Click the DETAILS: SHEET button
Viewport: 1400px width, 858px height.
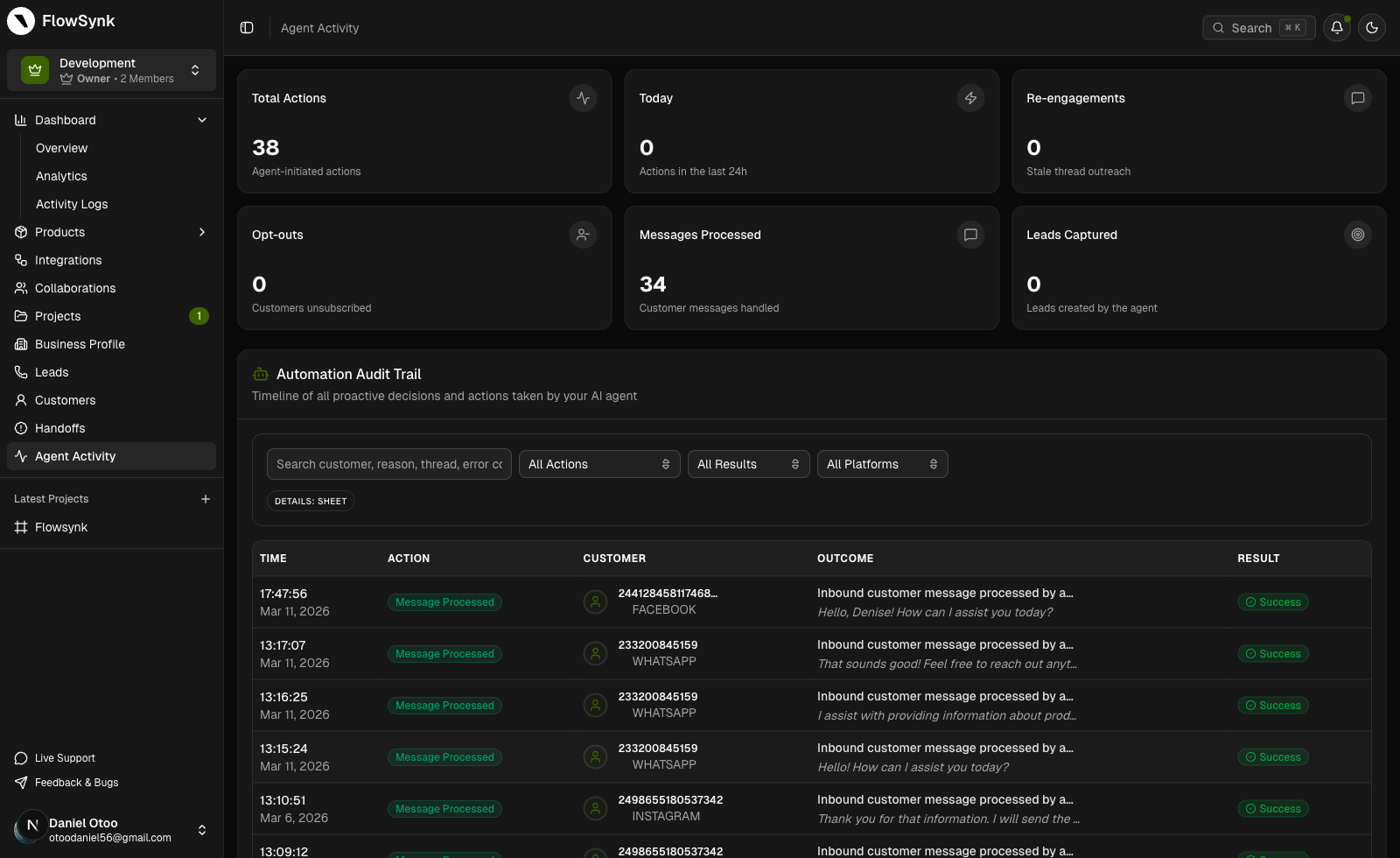(x=311, y=501)
